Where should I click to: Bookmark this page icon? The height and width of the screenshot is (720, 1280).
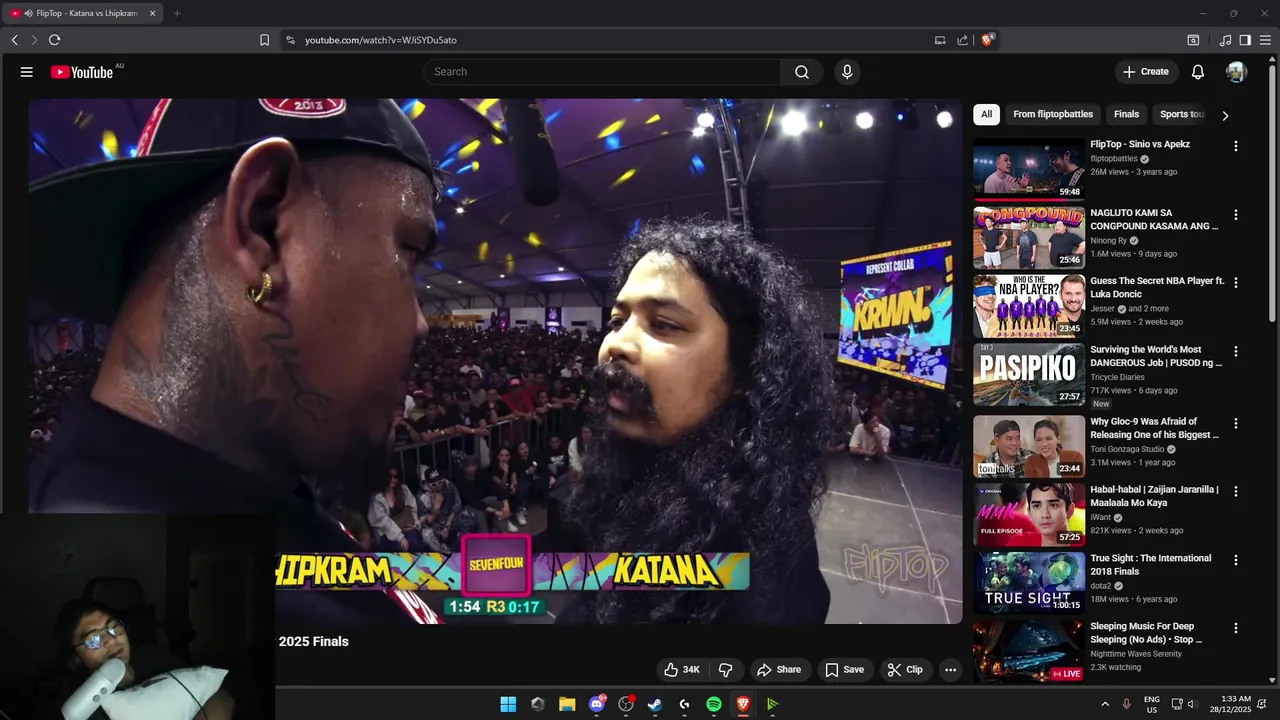[264, 40]
